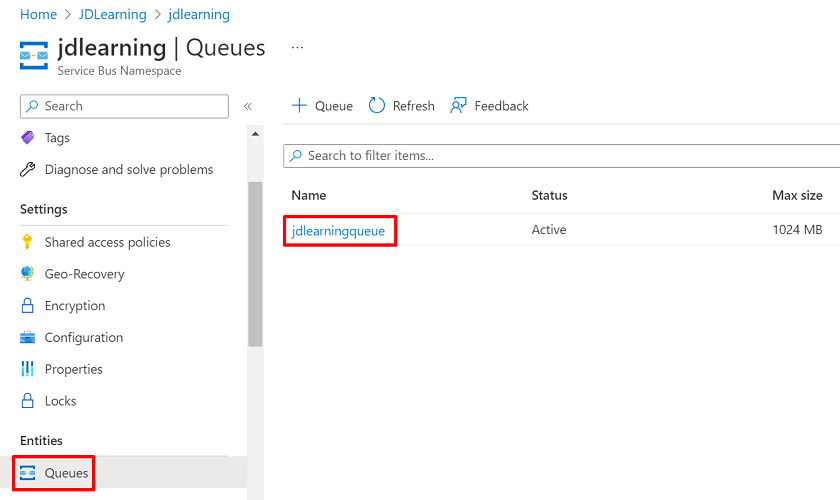
Task: Open Properties page
Action: click(x=73, y=369)
